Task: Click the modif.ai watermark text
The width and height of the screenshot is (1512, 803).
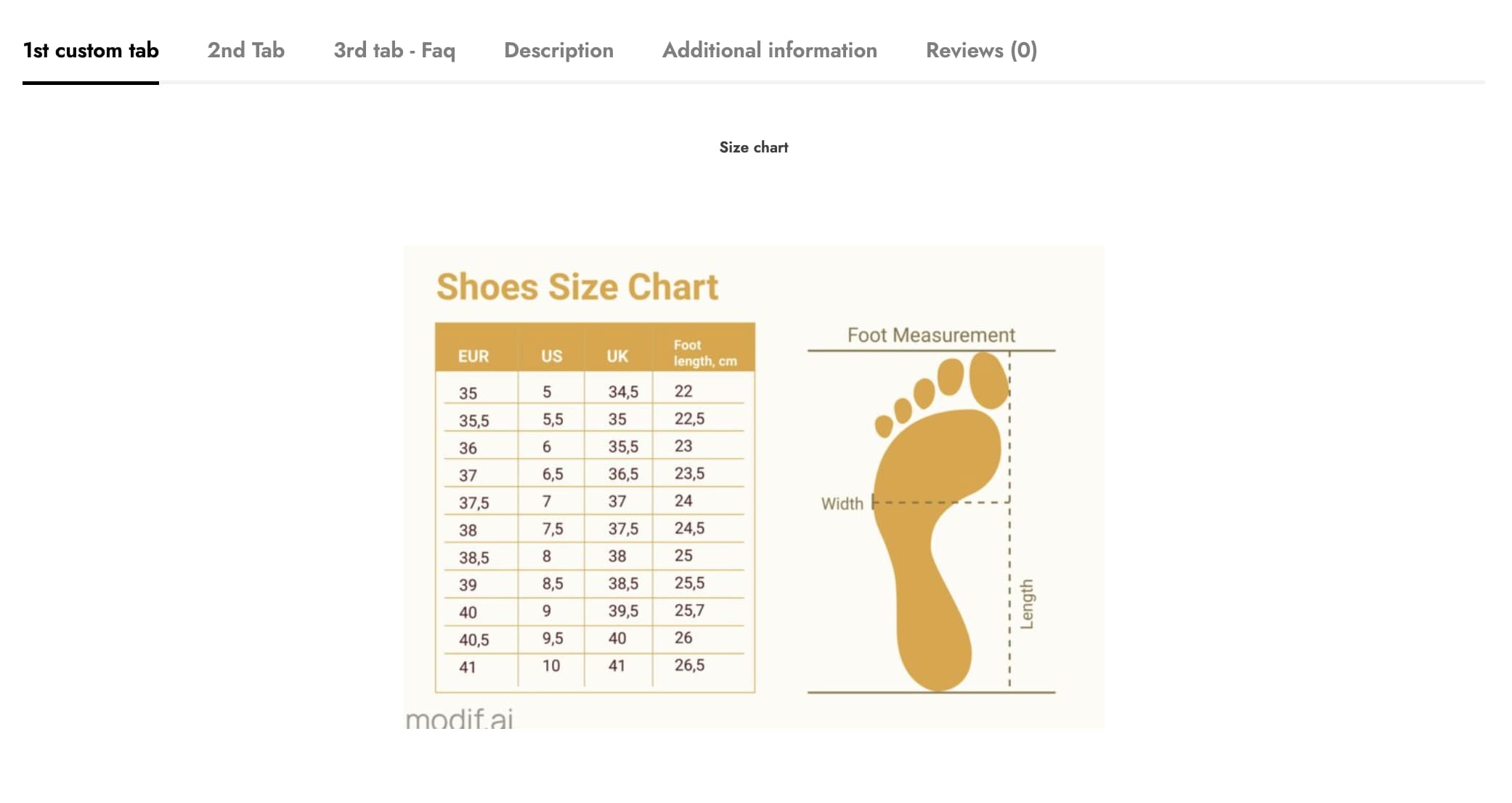Action: tap(459, 719)
